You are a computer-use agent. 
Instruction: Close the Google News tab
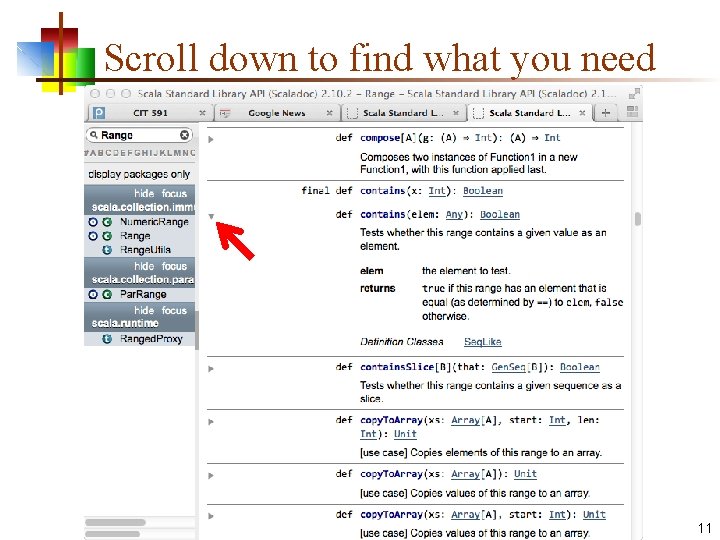coord(329,113)
